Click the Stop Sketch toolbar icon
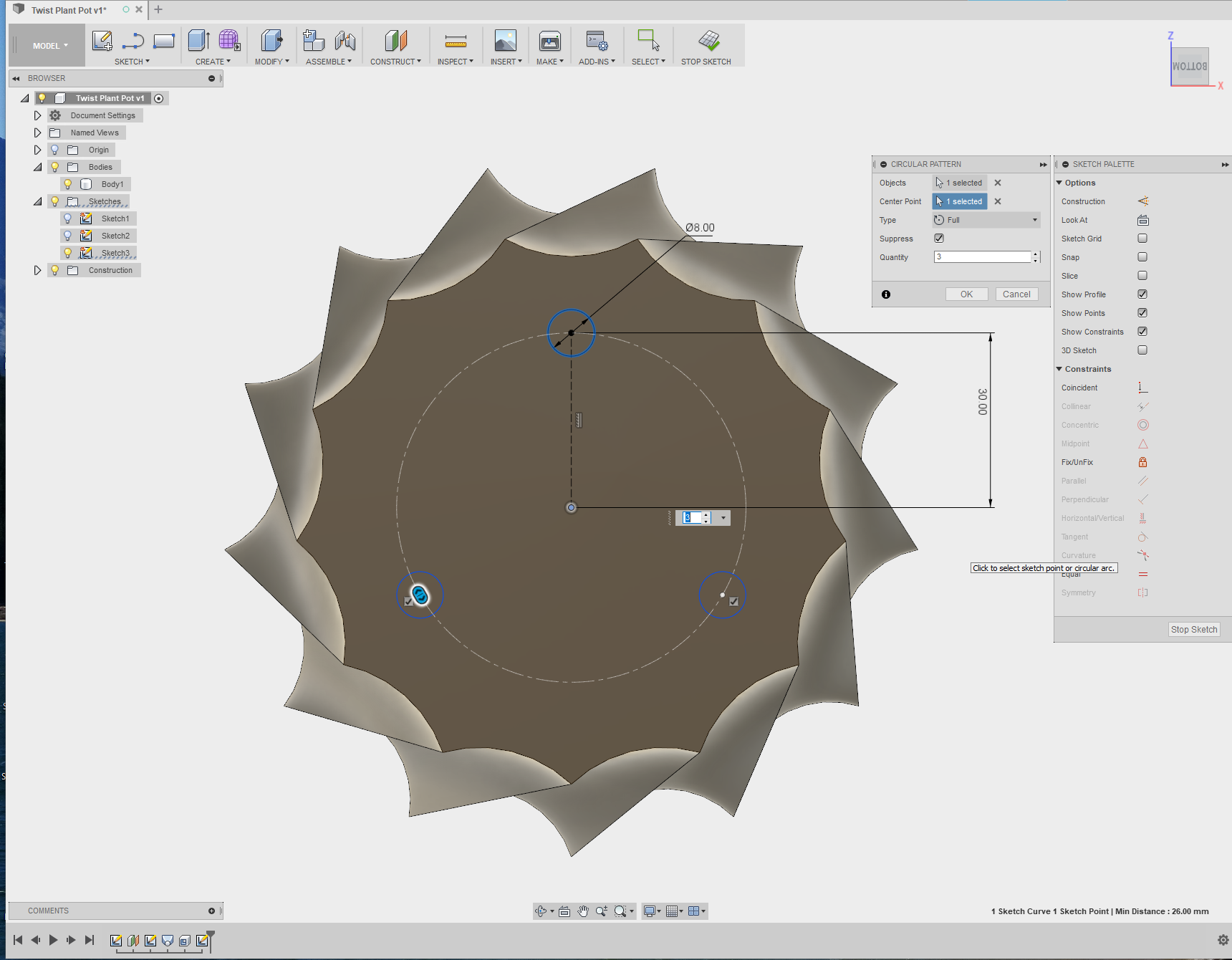 pos(709,41)
